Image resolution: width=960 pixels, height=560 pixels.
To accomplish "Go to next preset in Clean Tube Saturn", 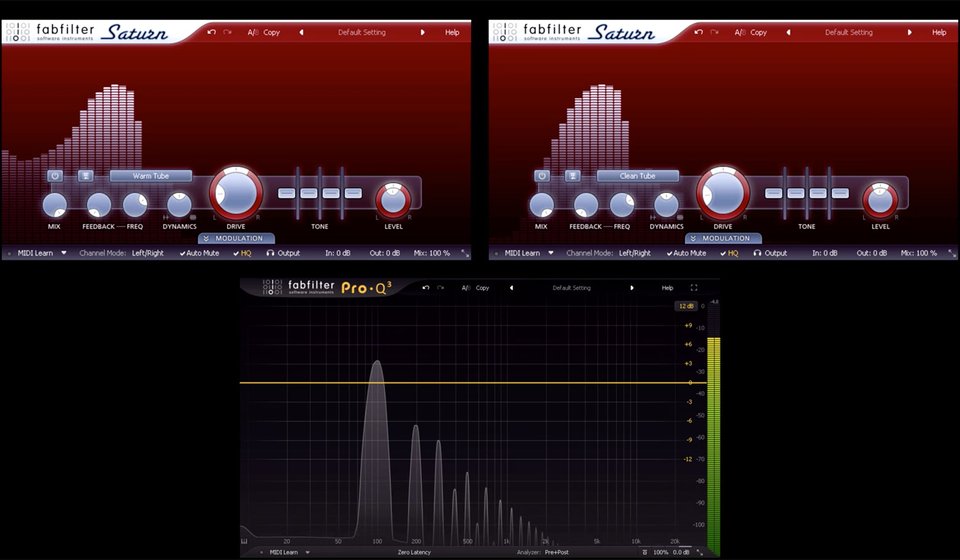I will (x=910, y=32).
